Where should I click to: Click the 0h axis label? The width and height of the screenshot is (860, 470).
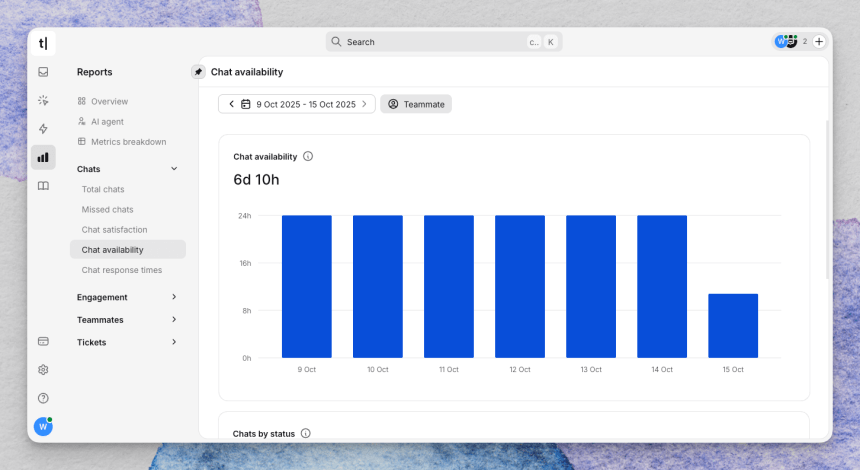(247, 358)
